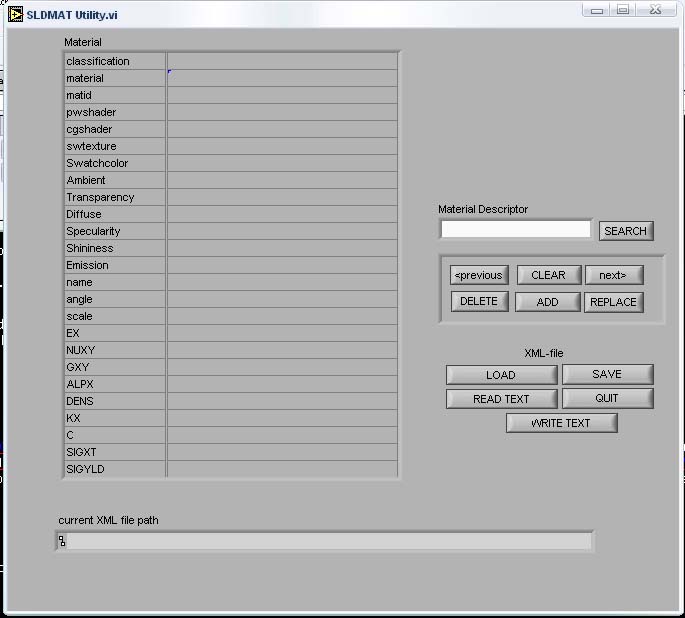Select the classification value cell

[282, 61]
